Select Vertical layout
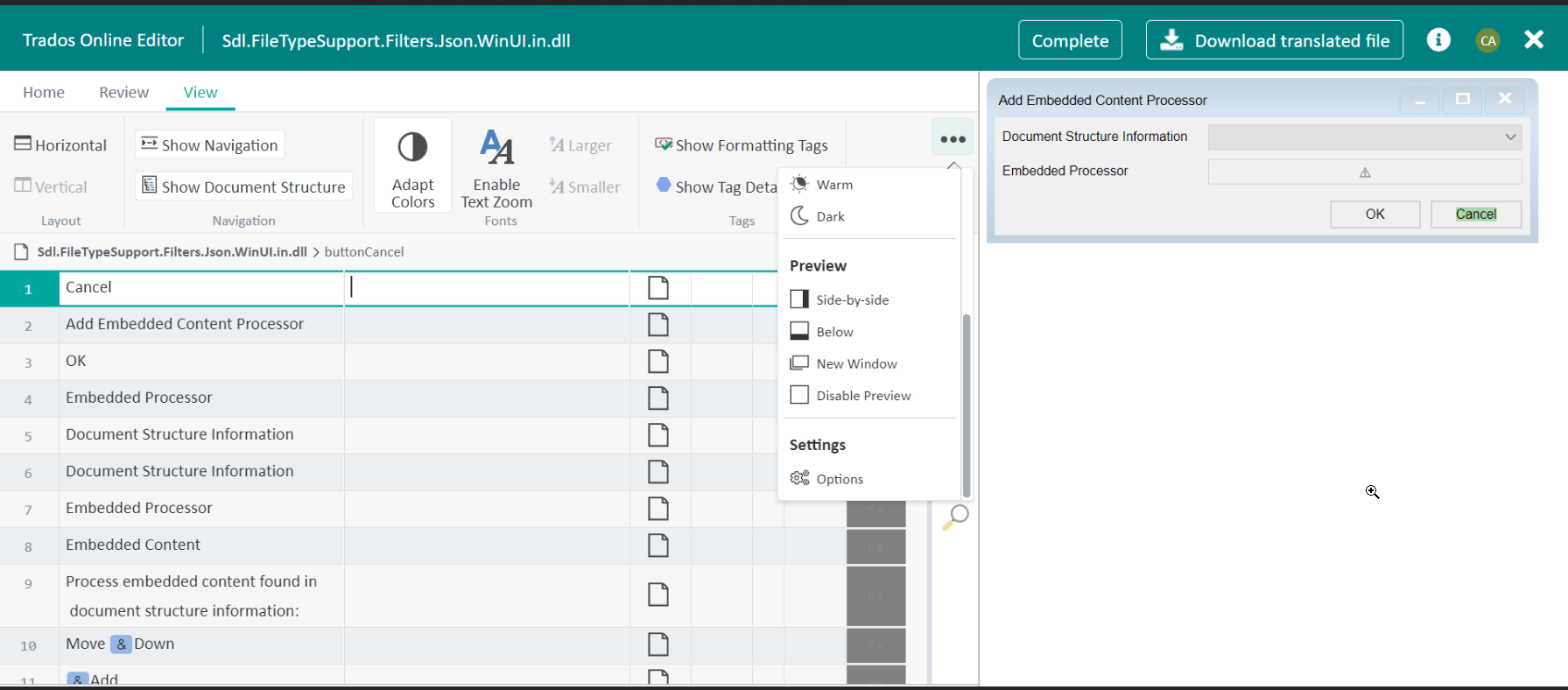This screenshot has width=1568, height=690. 50,187
